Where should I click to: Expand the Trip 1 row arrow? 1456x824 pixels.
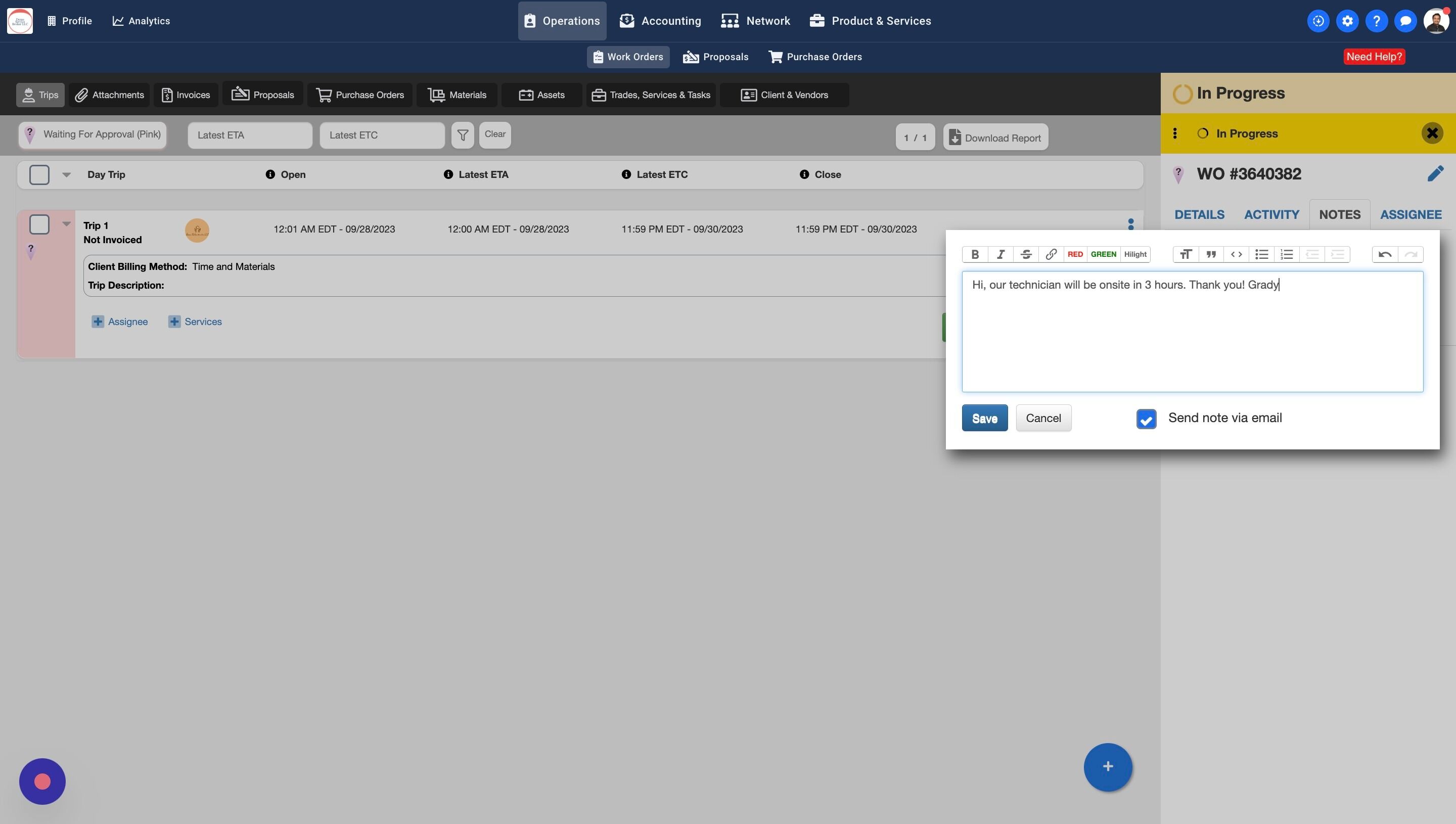66,224
